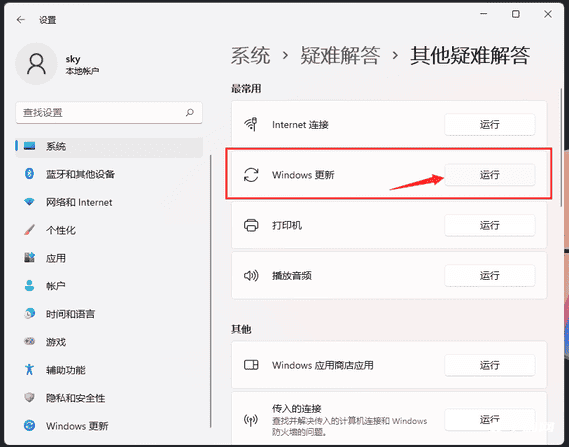569x447 pixels.
Task: Click the Windows 更新 sync icon in sidebar
Action: (x=29, y=425)
